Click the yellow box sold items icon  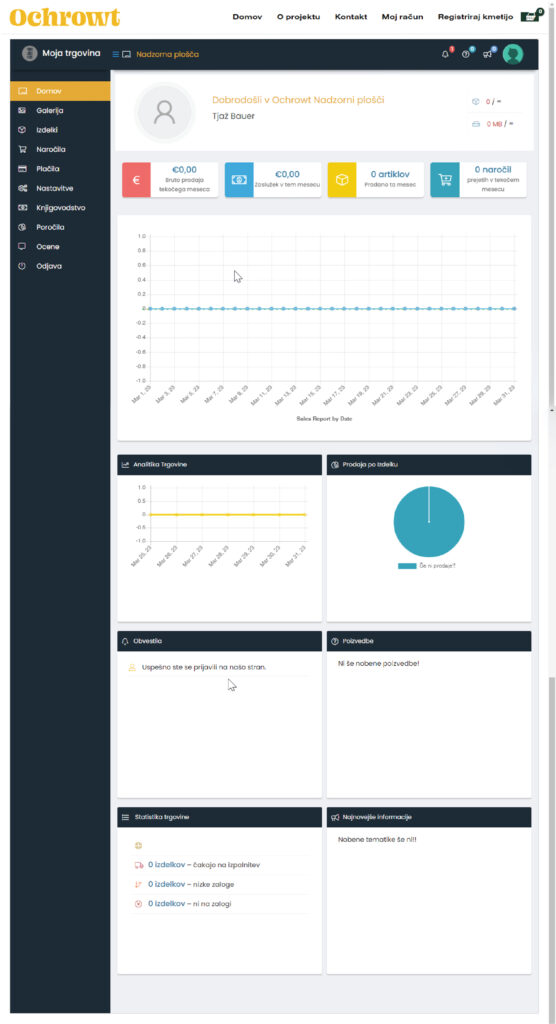342,180
